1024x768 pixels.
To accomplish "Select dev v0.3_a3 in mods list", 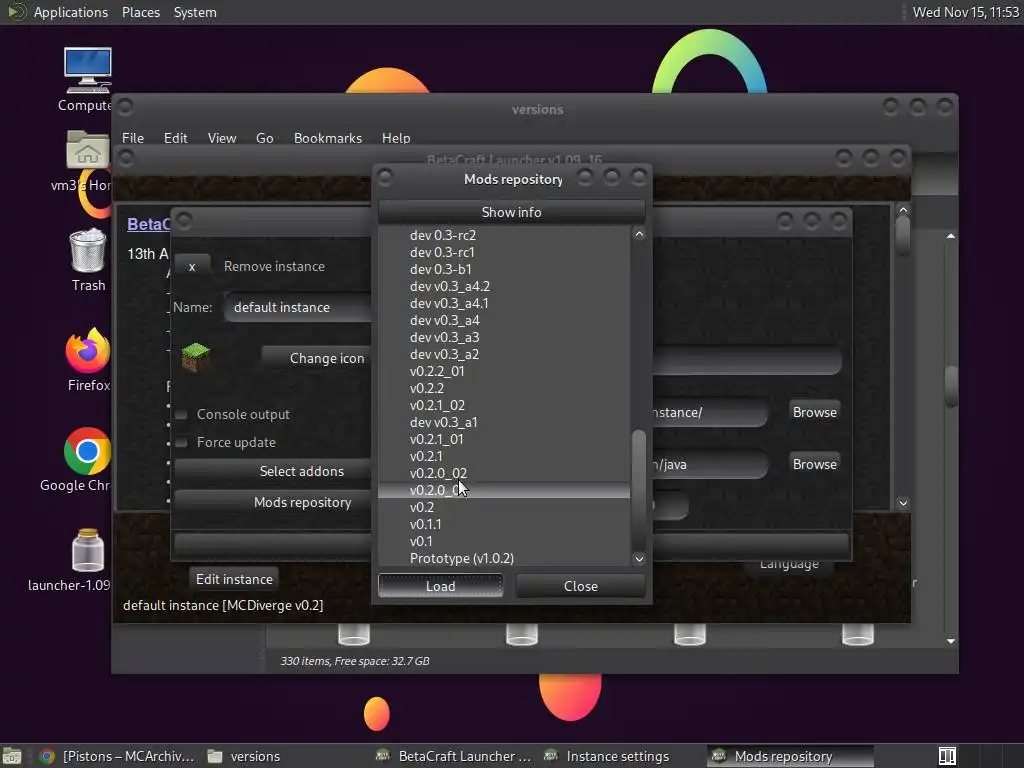I will [x=504, y=337].
